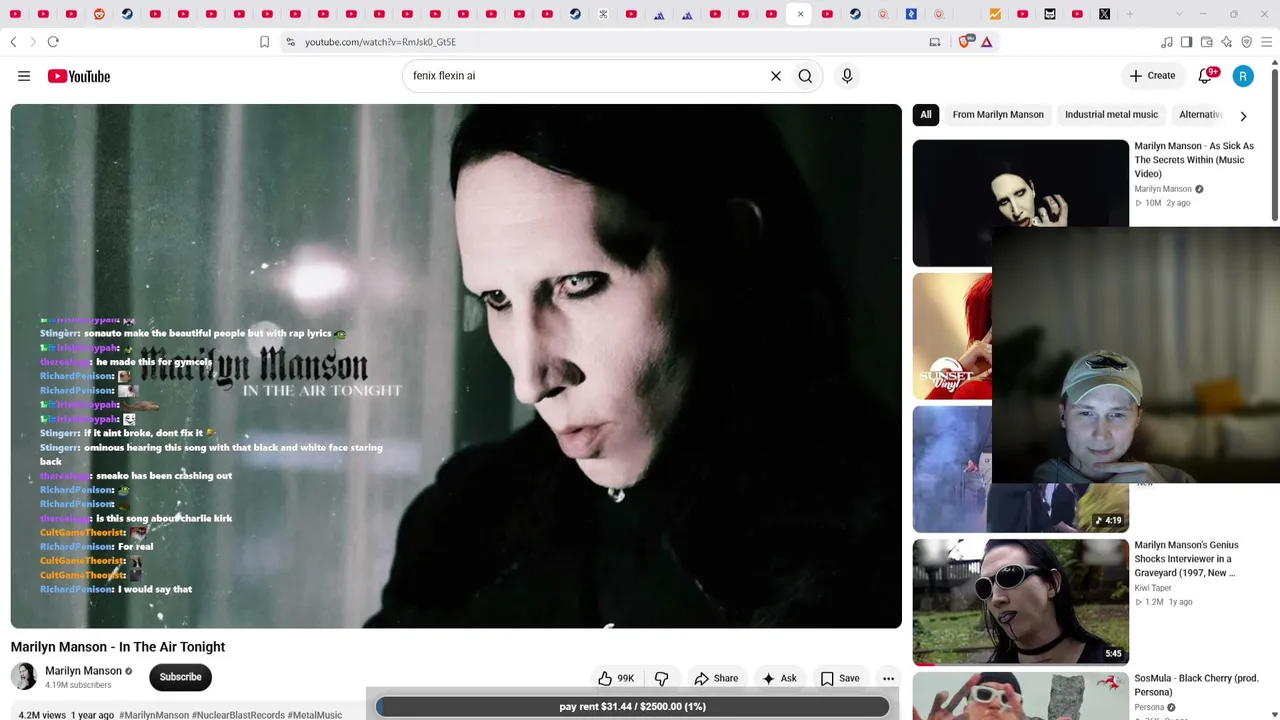1280x720 pixels.
Task: Open more actions ellipsis under the video
Action: 888,678
